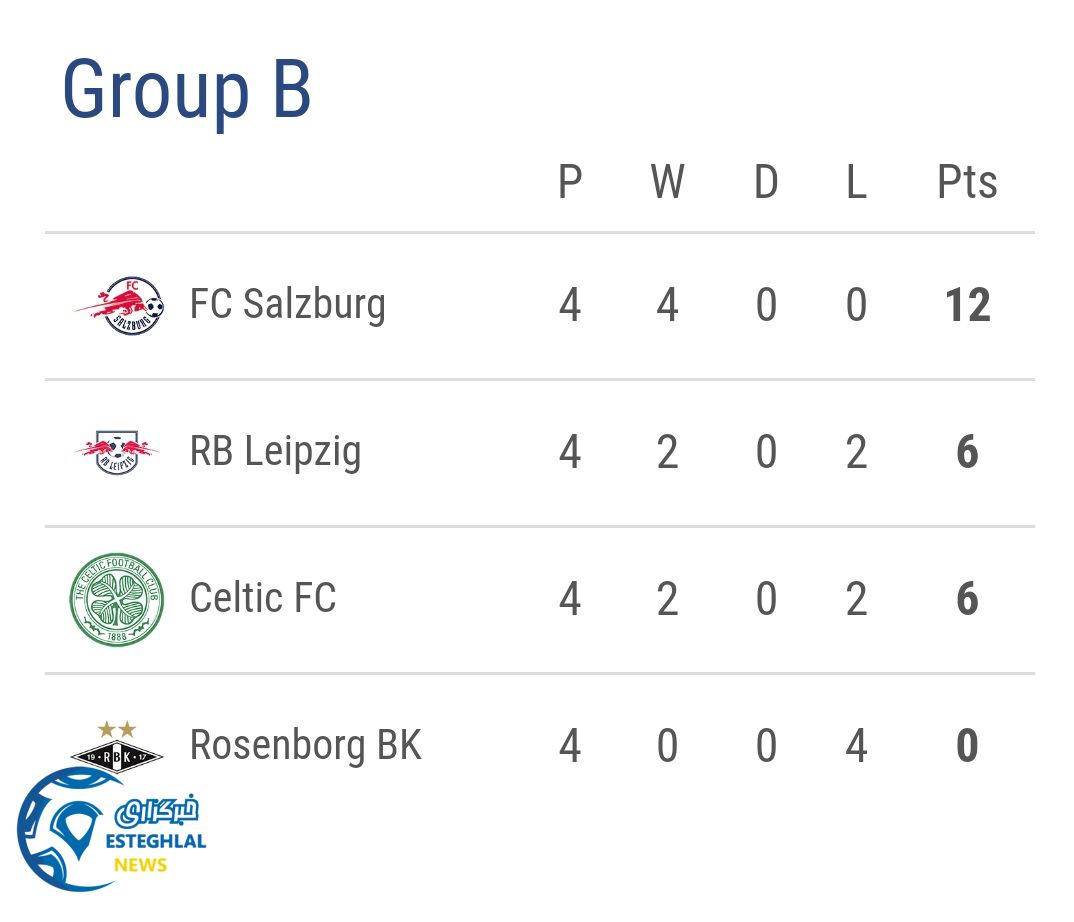Click the Celtic FC green crest
The height and width of the screenshot is (922, 1074).
pyautogui.click(x=117, y=599)
